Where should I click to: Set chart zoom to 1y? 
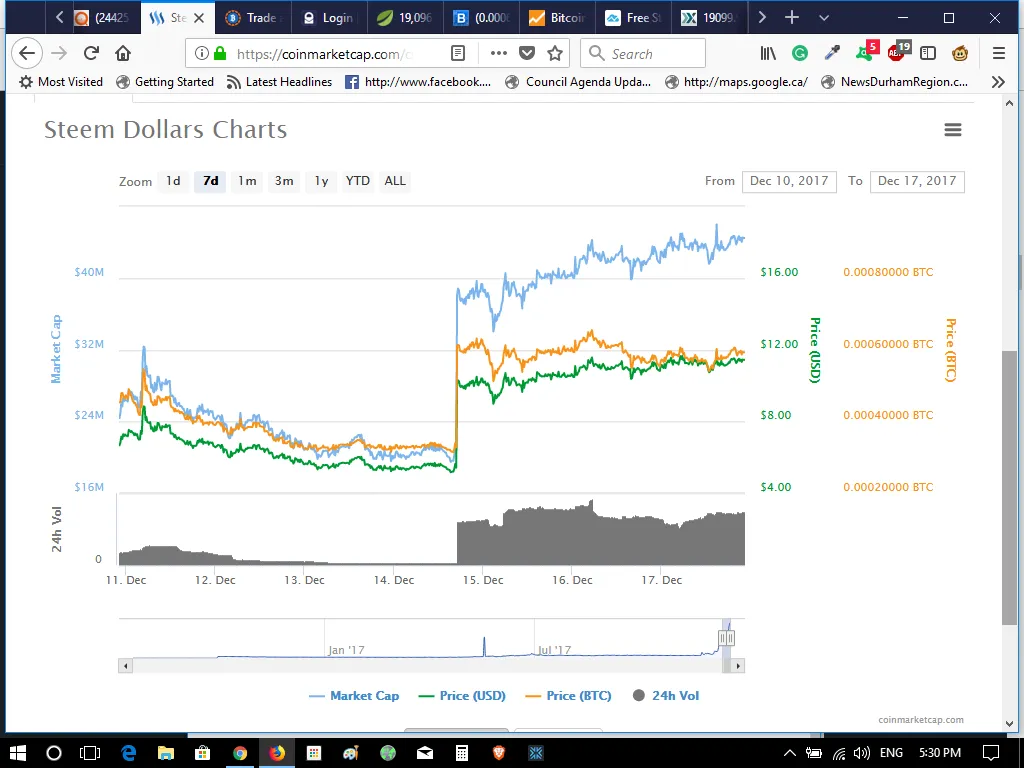321,181
